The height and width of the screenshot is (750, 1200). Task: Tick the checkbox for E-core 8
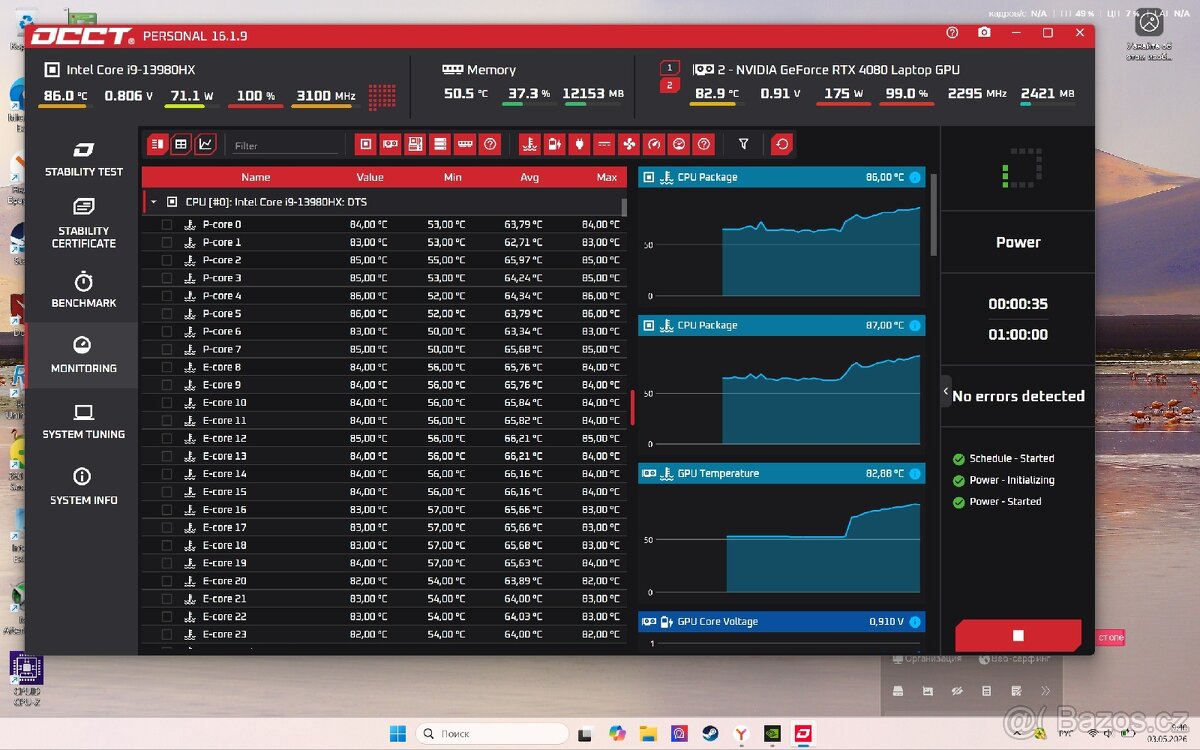[167, 367]
